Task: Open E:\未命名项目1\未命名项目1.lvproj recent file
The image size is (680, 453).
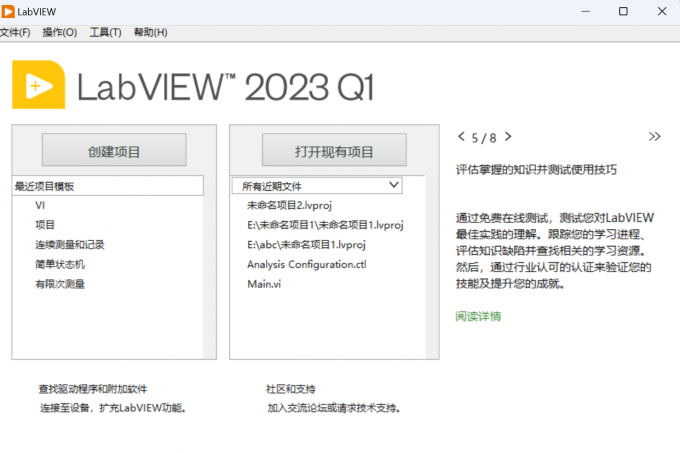Action: tap(325, 225)
